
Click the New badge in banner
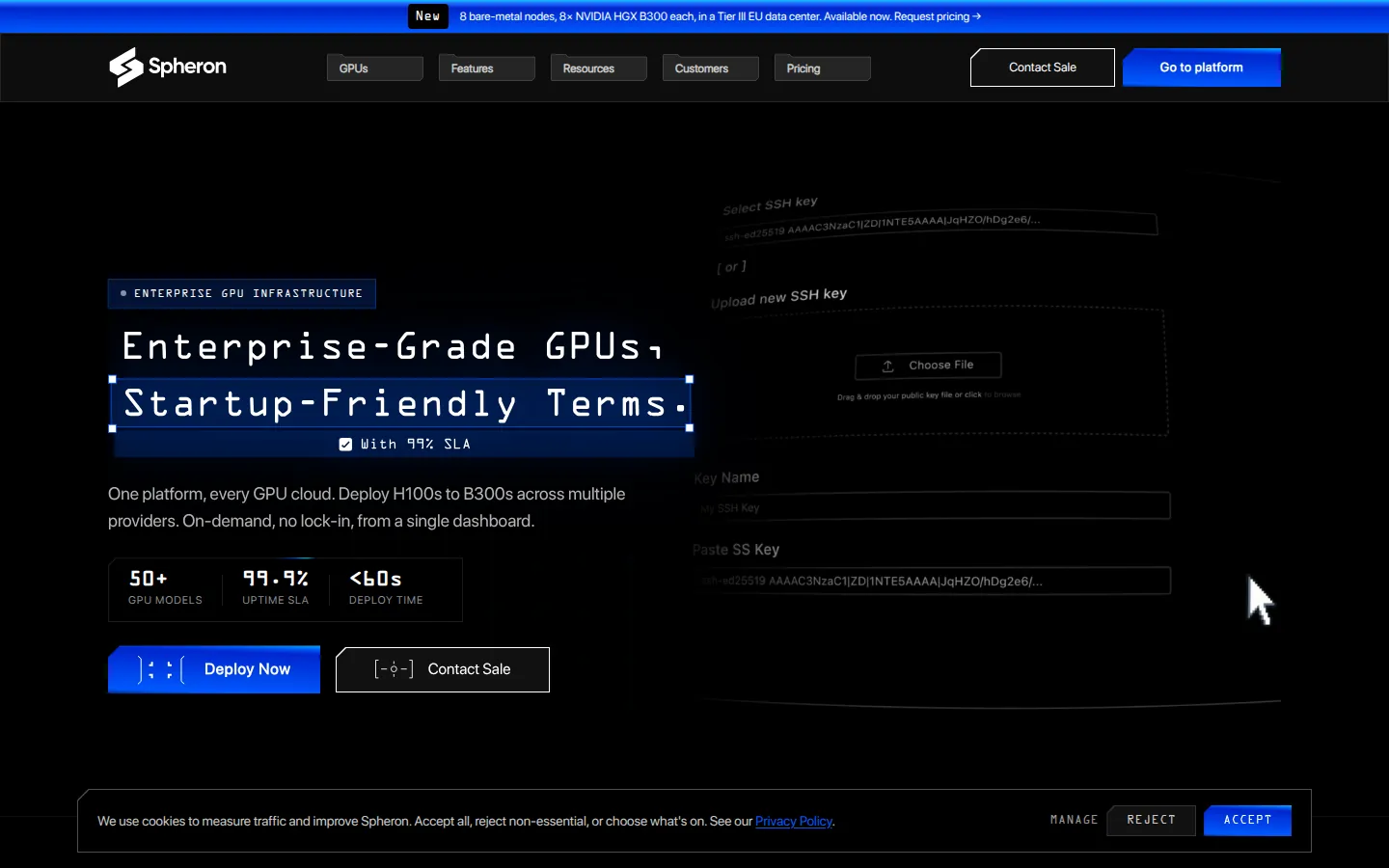pyautogui.click(x=428, y=16)
